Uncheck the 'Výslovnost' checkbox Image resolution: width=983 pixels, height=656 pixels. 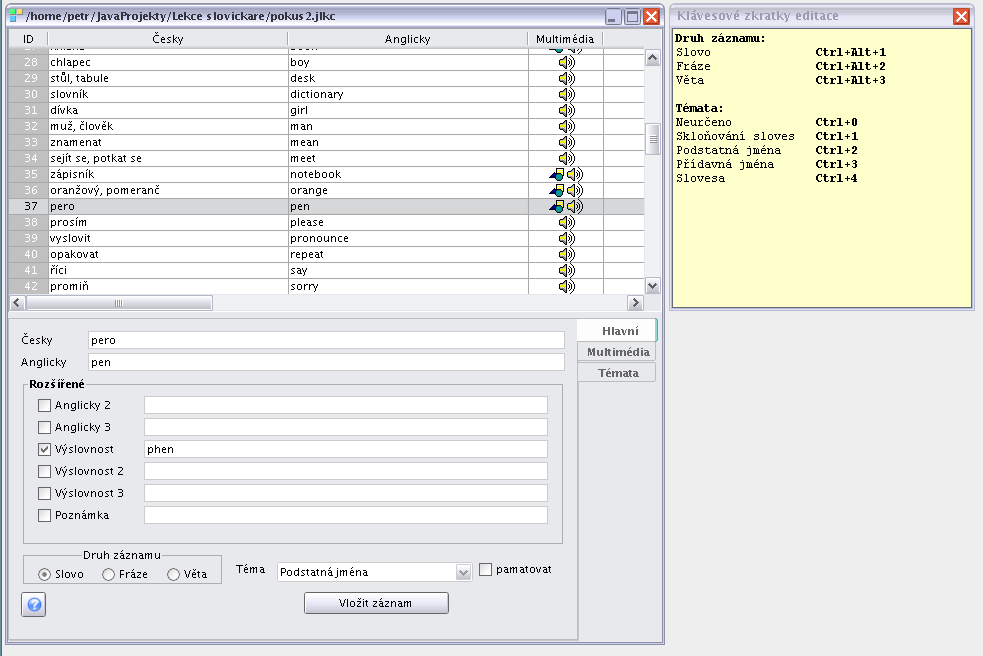(x=44, y=449)
